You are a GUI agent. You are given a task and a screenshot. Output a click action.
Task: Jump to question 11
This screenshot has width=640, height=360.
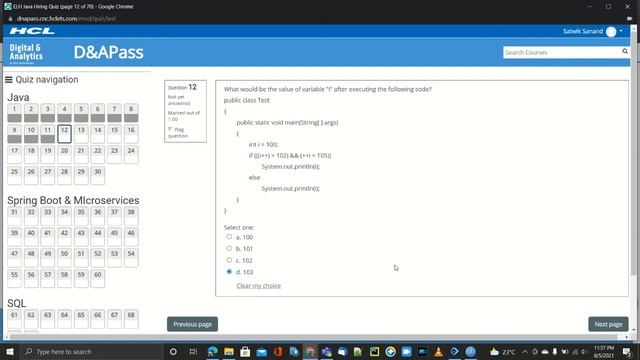pyautogui.click(x=48, y=134)
